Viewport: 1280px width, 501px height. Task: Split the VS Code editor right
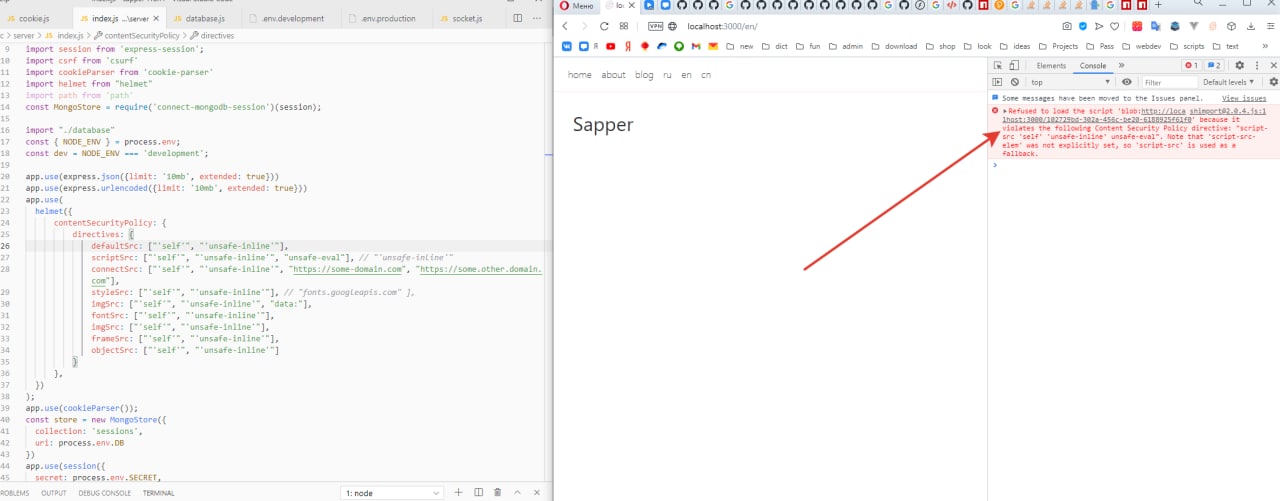click(517, 18)
